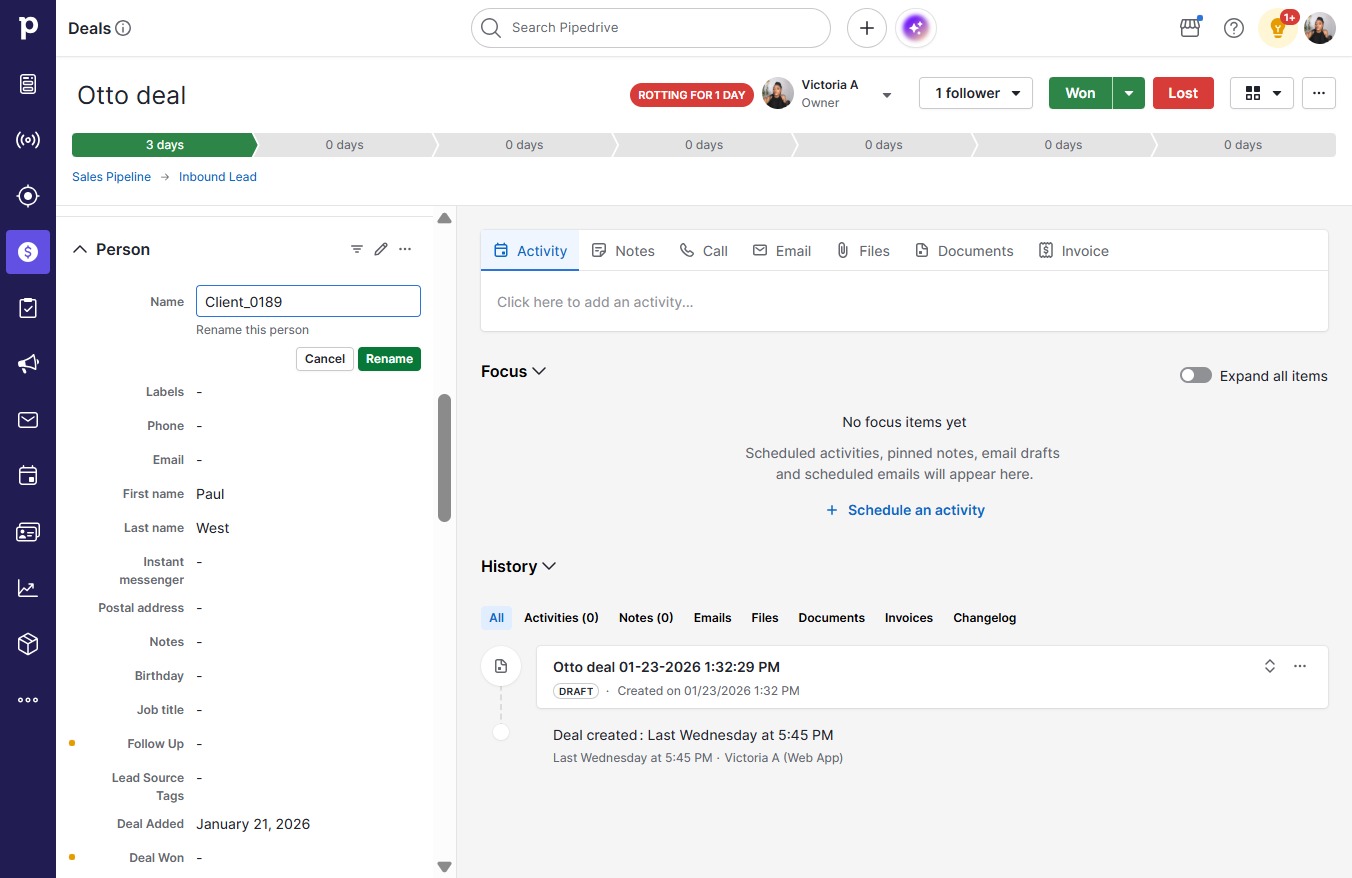
Task: Switch to the Call tab
Action: point(704,251)
